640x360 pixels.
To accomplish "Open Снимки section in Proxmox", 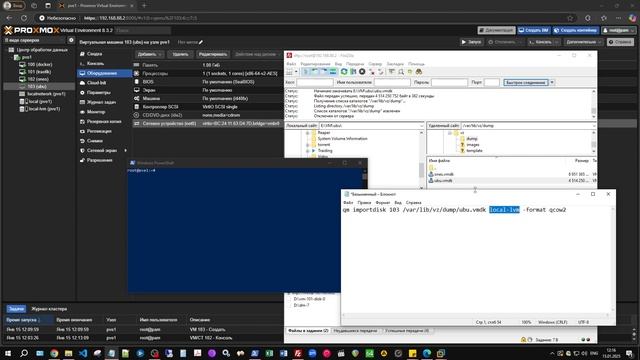I will (x=95, y=141).
